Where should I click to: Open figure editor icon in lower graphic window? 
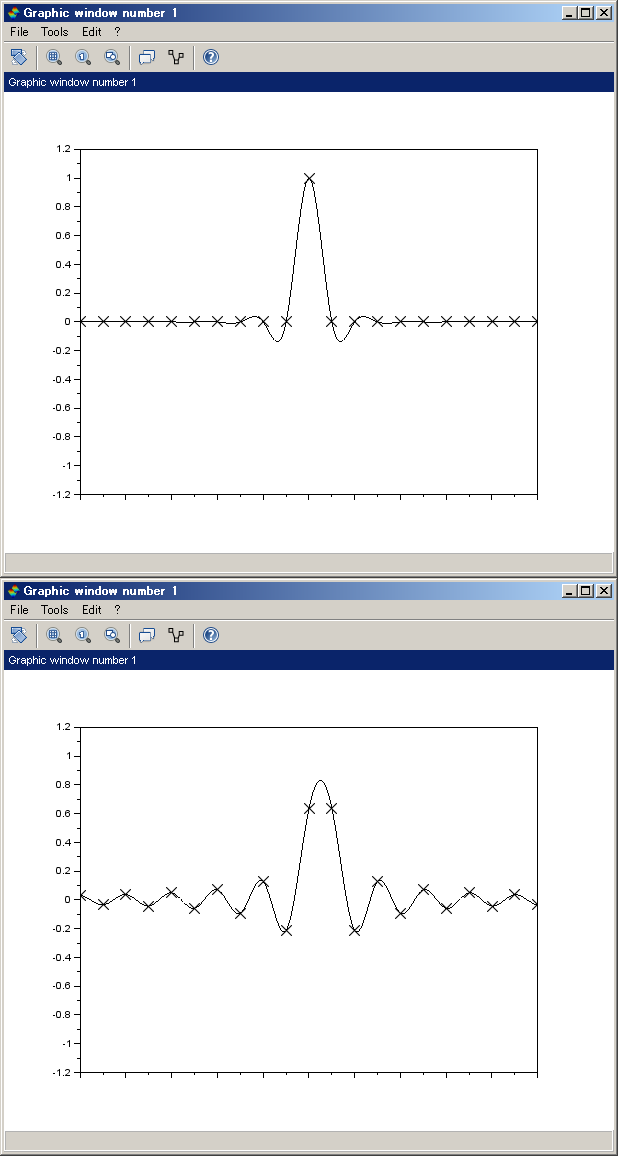147,635
